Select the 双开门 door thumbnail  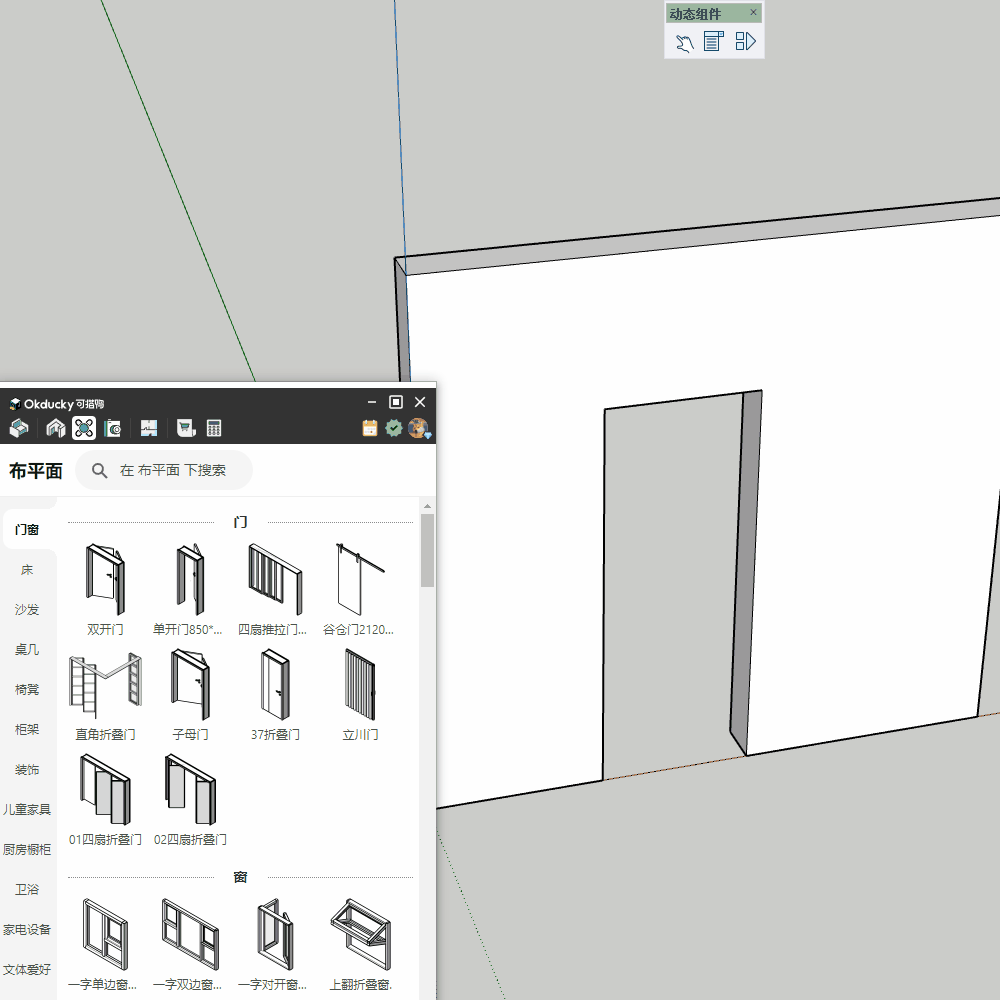[x=105, y=580]
